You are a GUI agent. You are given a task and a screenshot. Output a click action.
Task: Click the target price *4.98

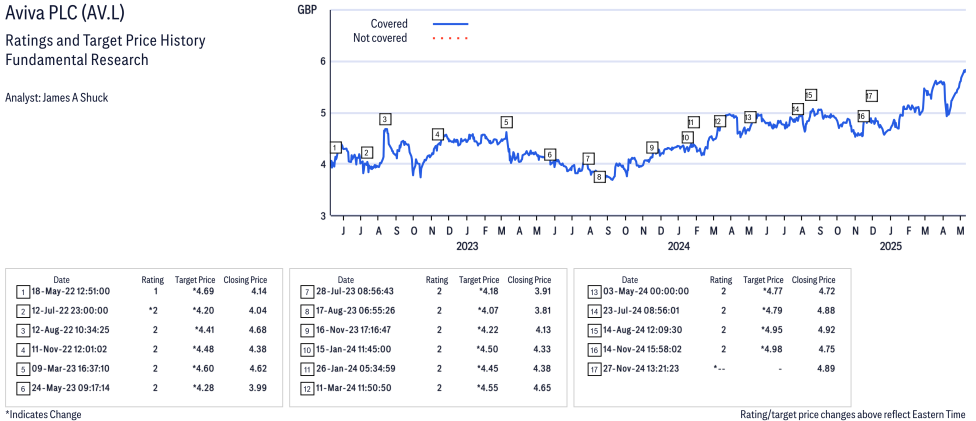pyautogui.click(x=774, y=349)
